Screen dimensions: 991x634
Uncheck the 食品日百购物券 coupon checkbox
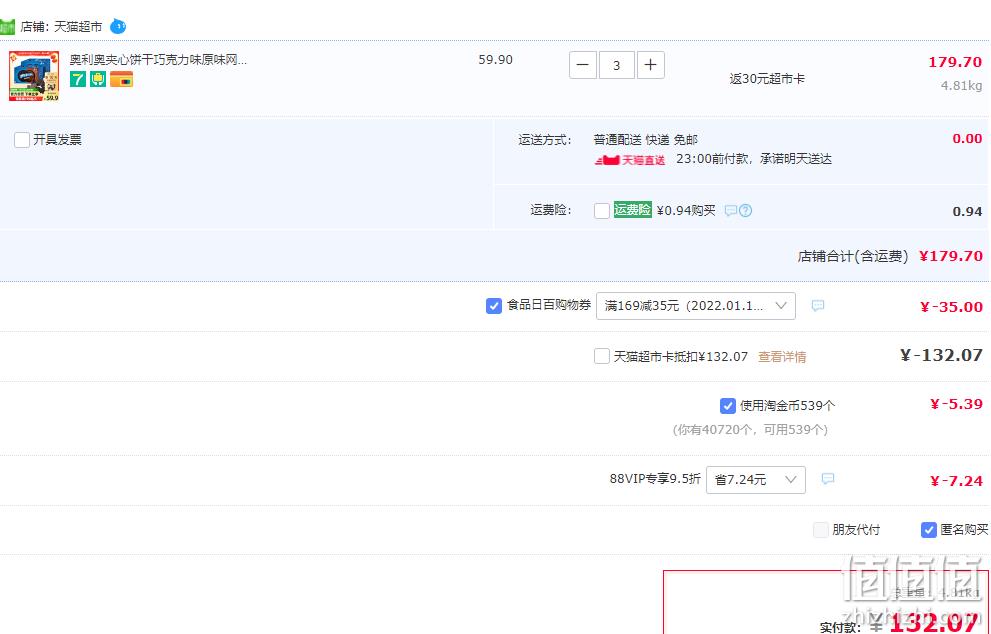pos(494,306)
